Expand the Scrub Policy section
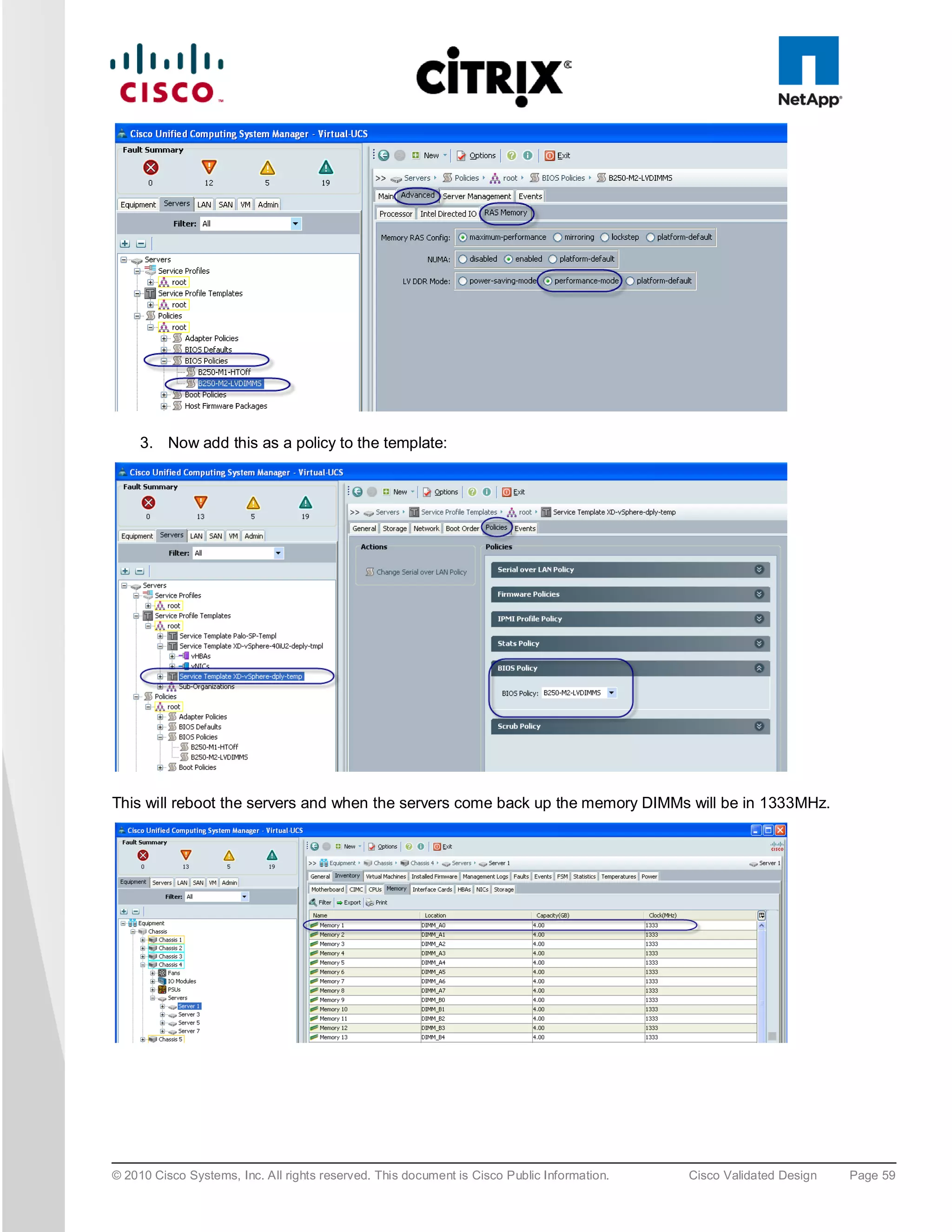 (x=759, y=727)
